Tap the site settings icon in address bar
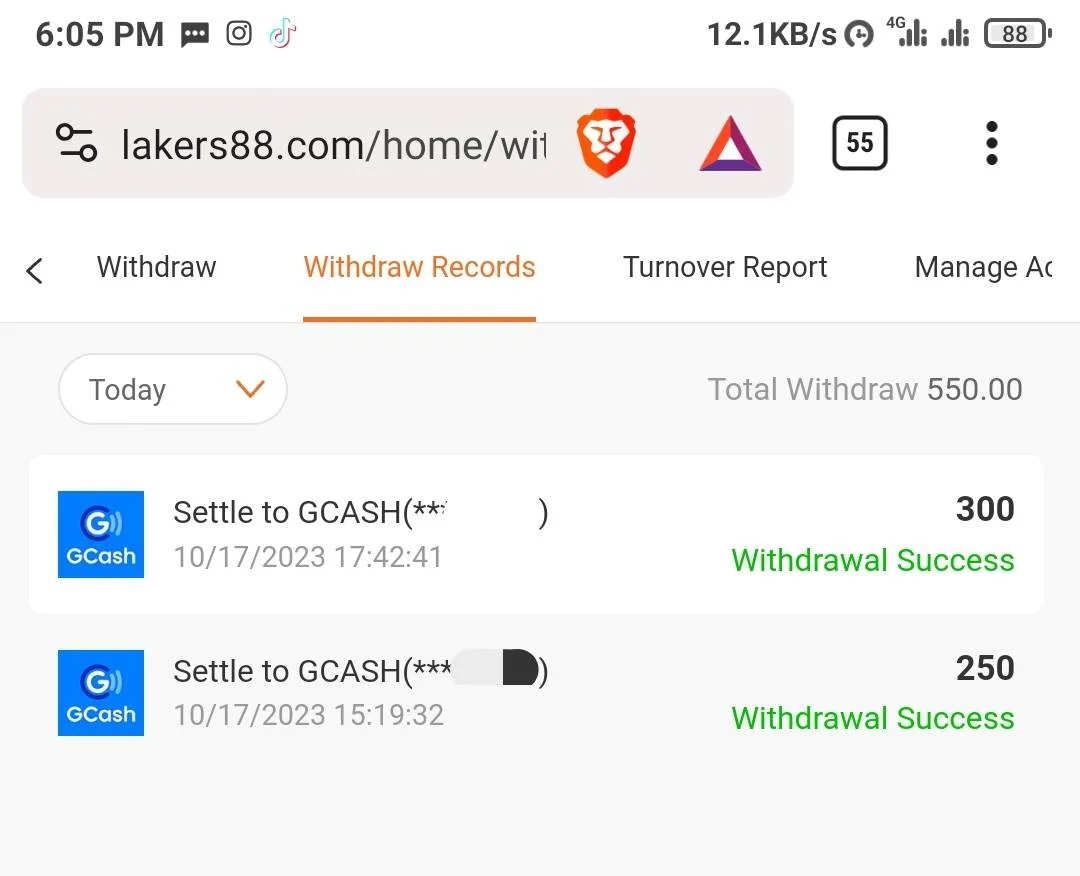This screenshot has width=1080, height=876. pyautogui.click(x=76, y=143)
